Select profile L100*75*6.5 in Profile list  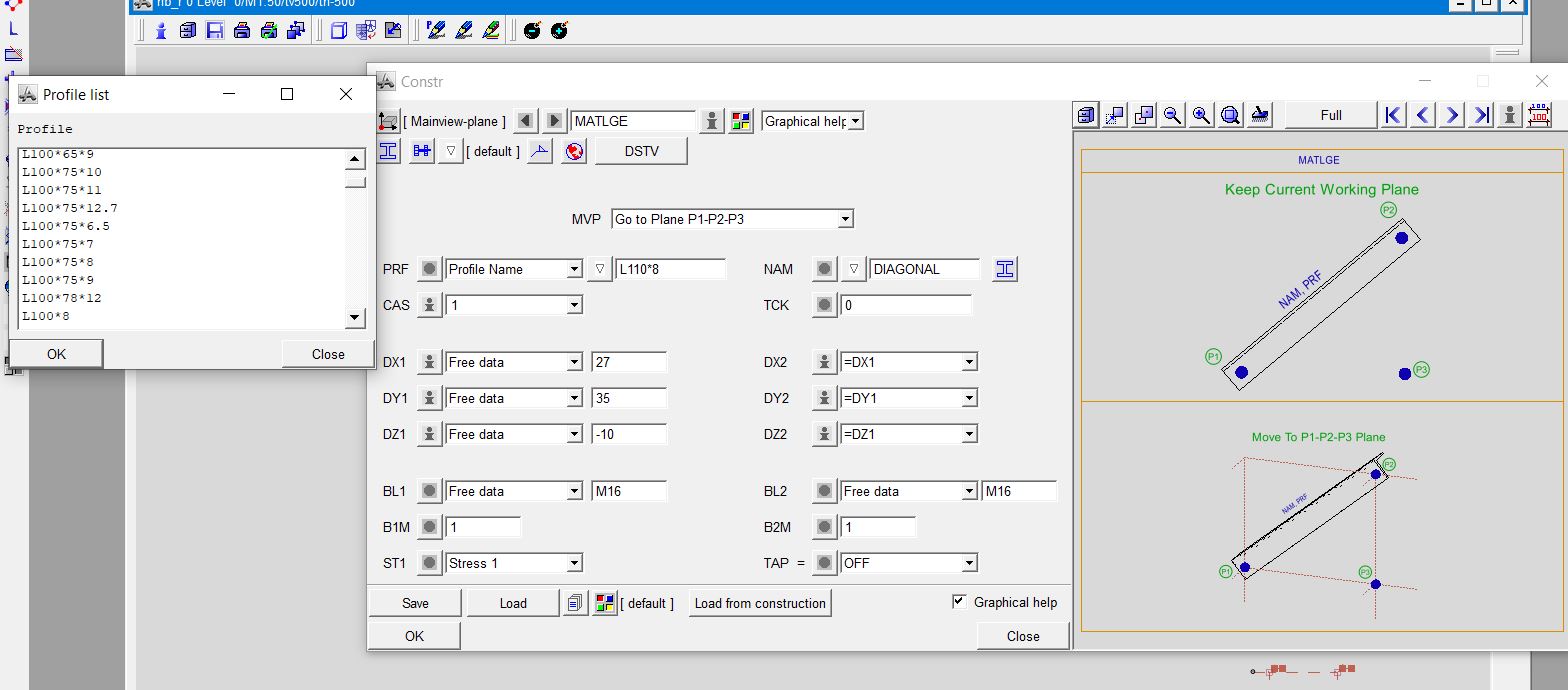[x=66, y=226]
